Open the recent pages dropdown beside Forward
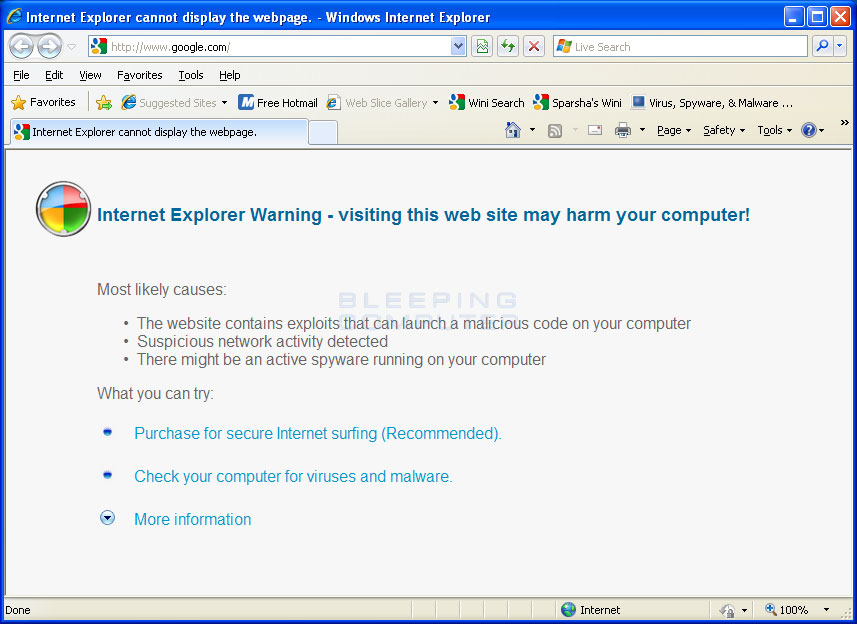This screenshot has height=624, width=857. tap(72, 47)
